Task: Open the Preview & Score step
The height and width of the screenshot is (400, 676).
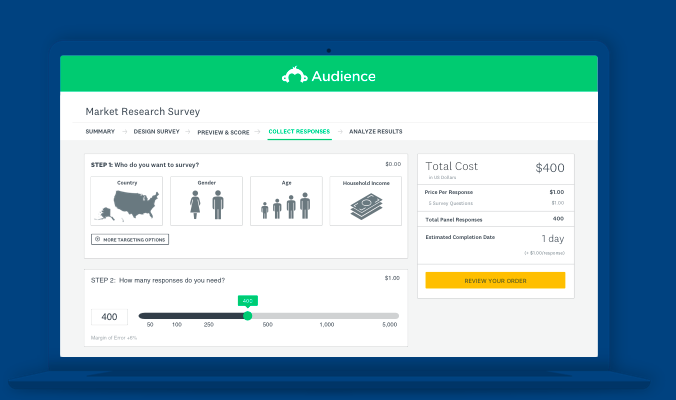Action: click(x=223, y=132)
